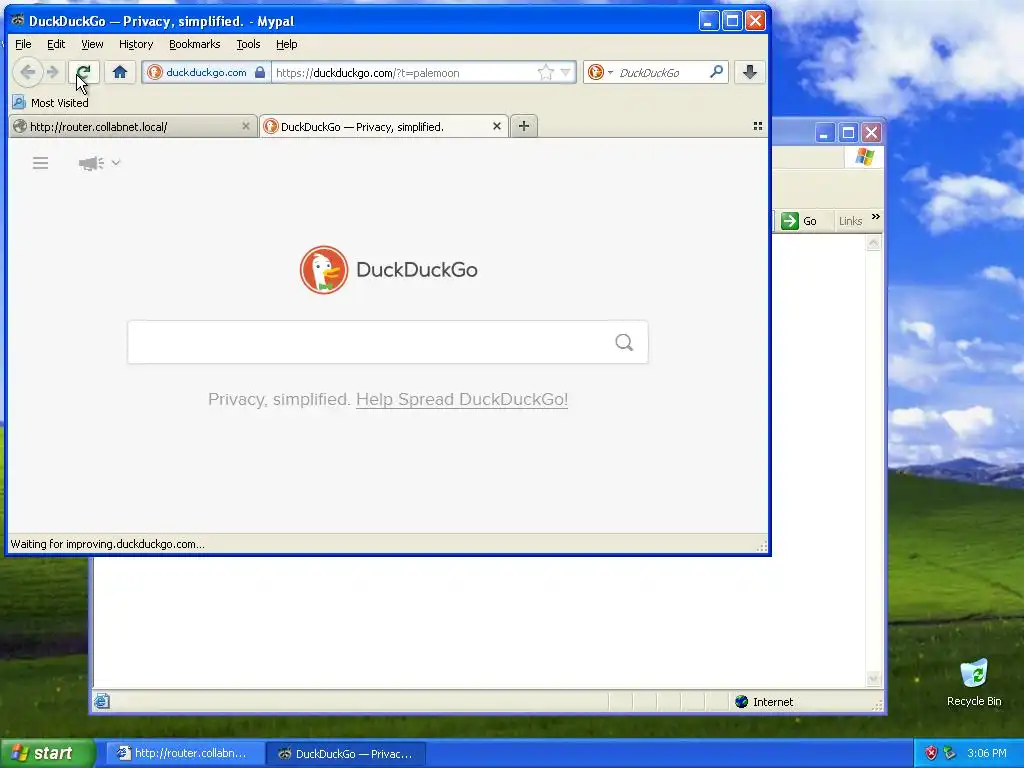Viewport: 1024px width, 768px height.
Task: Click scroll up arrow in Internet Explorer window
Action: (x=874, y=244)
